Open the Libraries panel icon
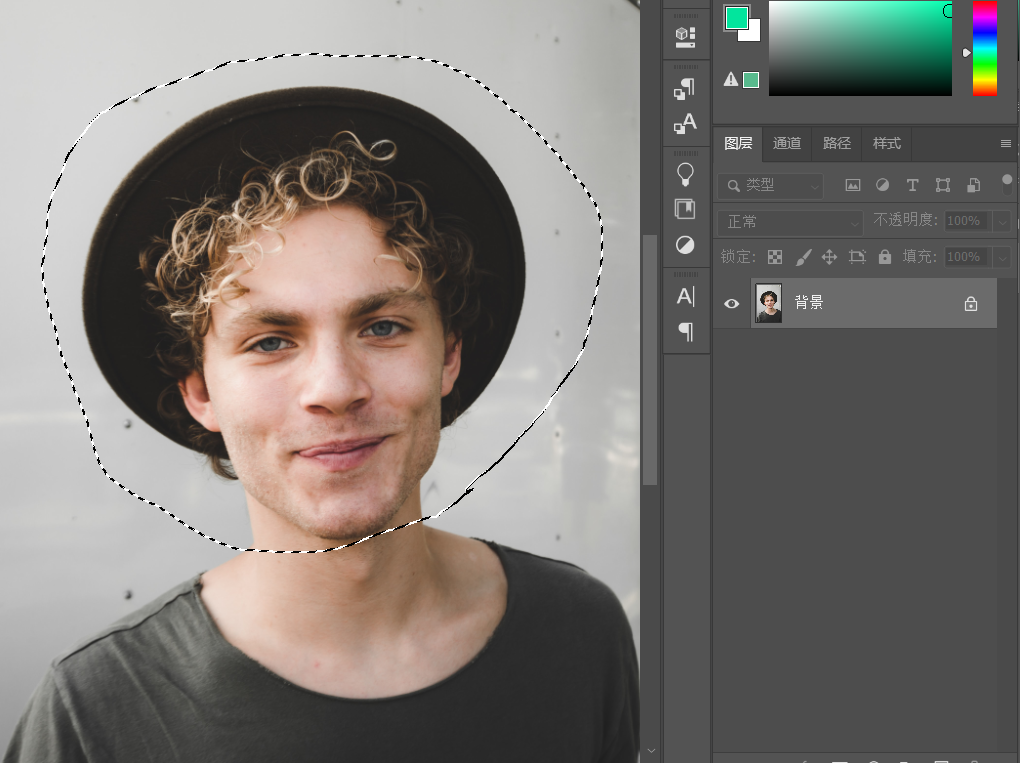 pyautogui.click(x=685, y=209)
